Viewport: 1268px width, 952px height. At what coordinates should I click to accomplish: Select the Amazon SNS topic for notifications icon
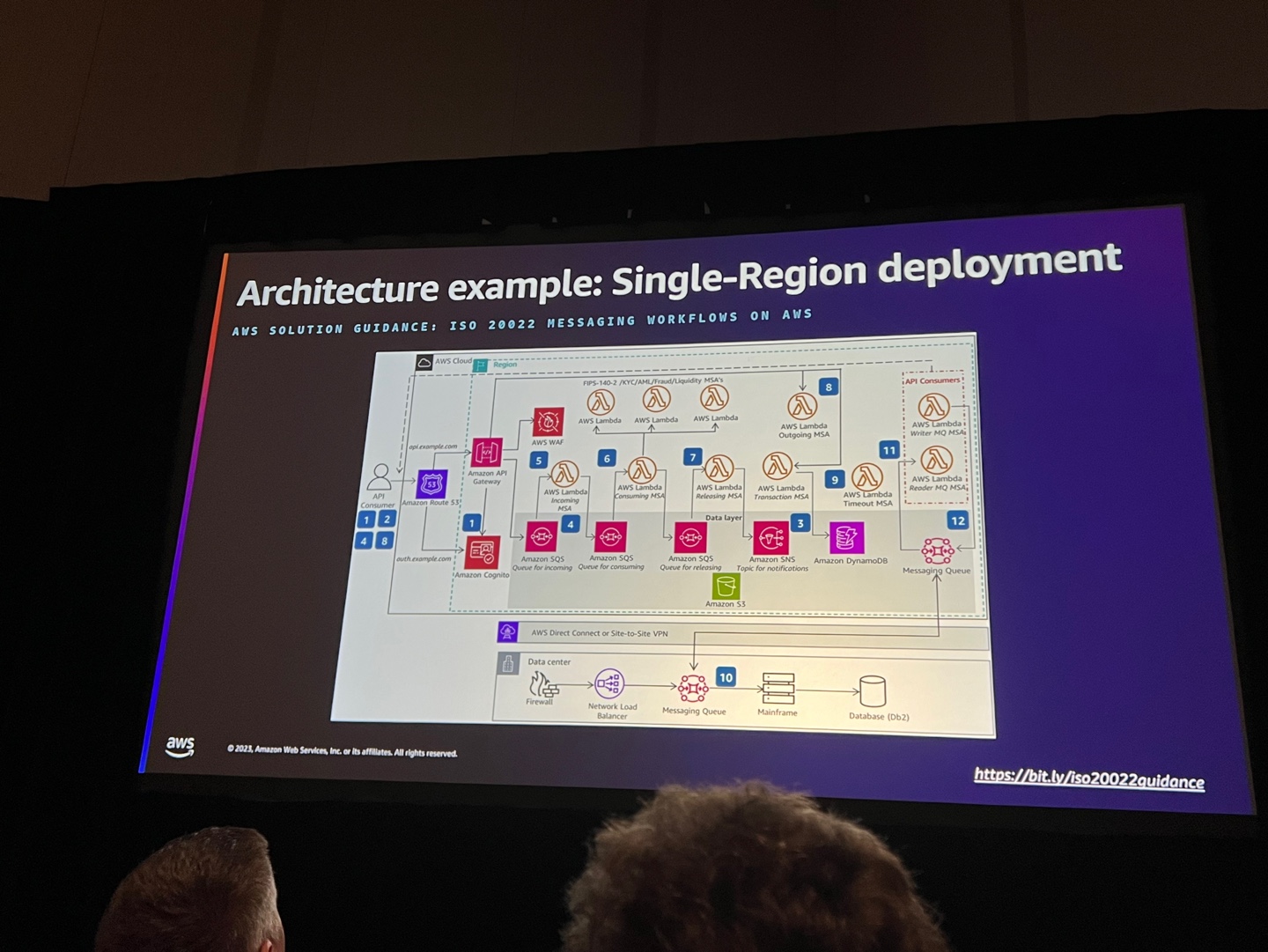click(x=770, y=537)
